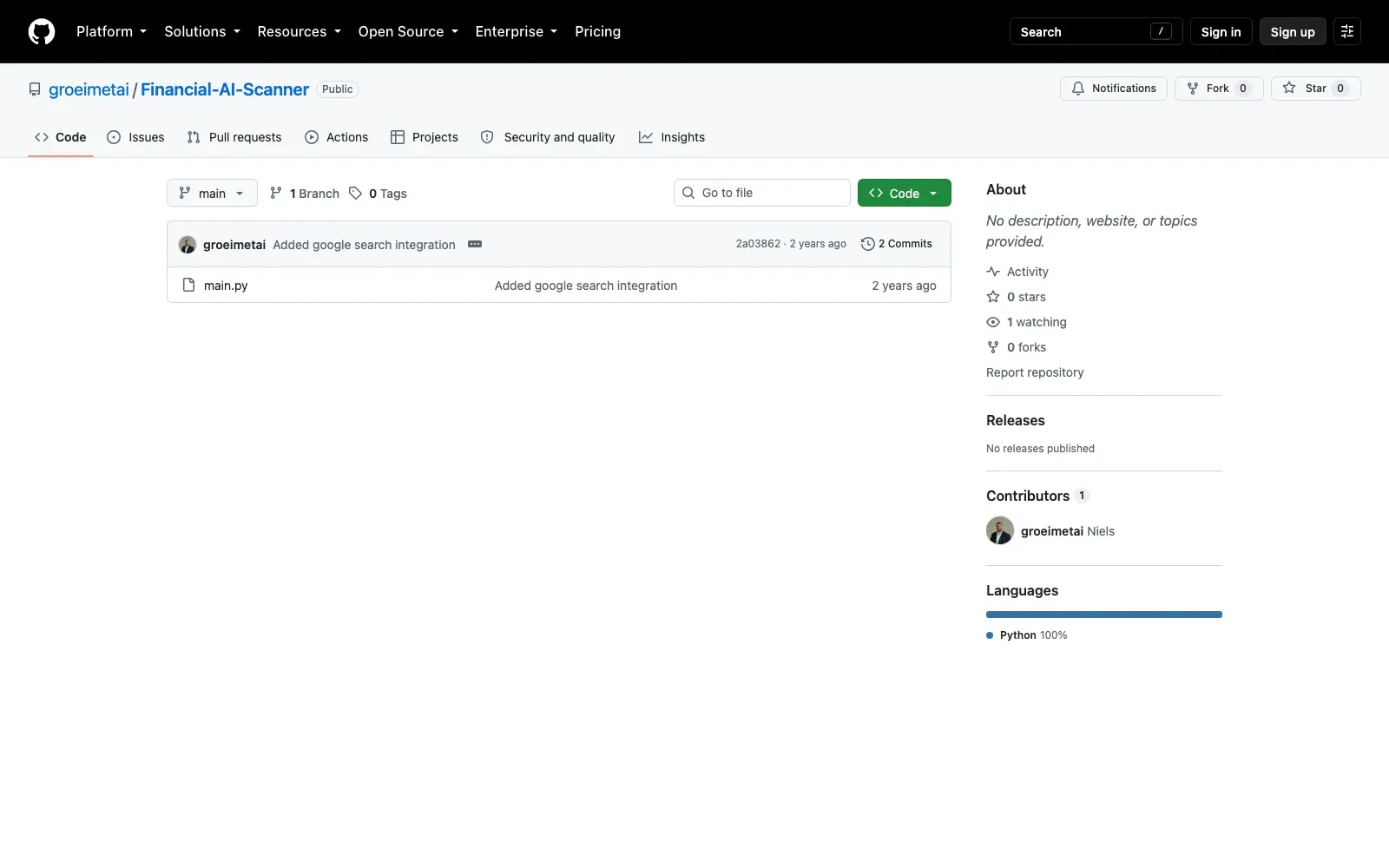Open the main branch selector dropdown
Viewport: 1389px width, 868px height.
point(212,193)
